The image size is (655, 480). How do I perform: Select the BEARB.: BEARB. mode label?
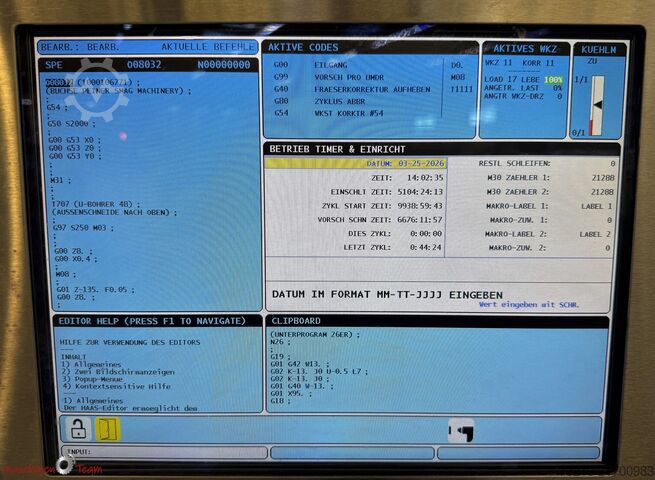(x=79, y=47)
